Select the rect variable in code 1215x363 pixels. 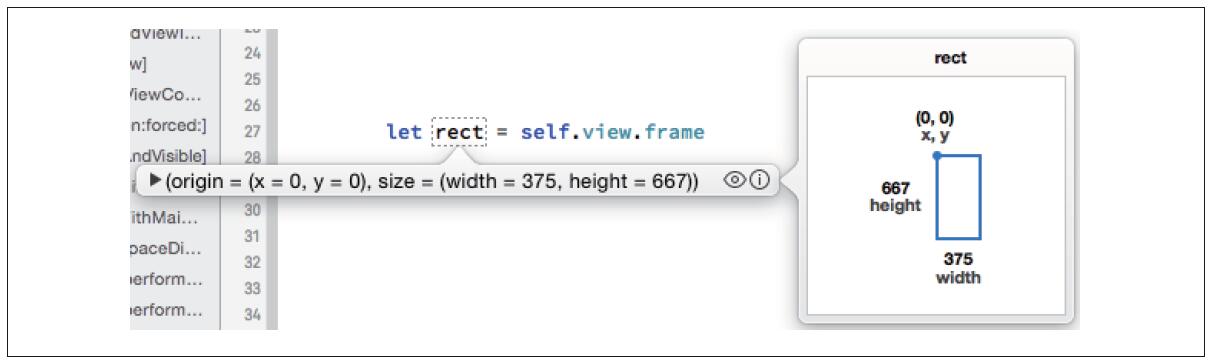[x=459, y=132]
